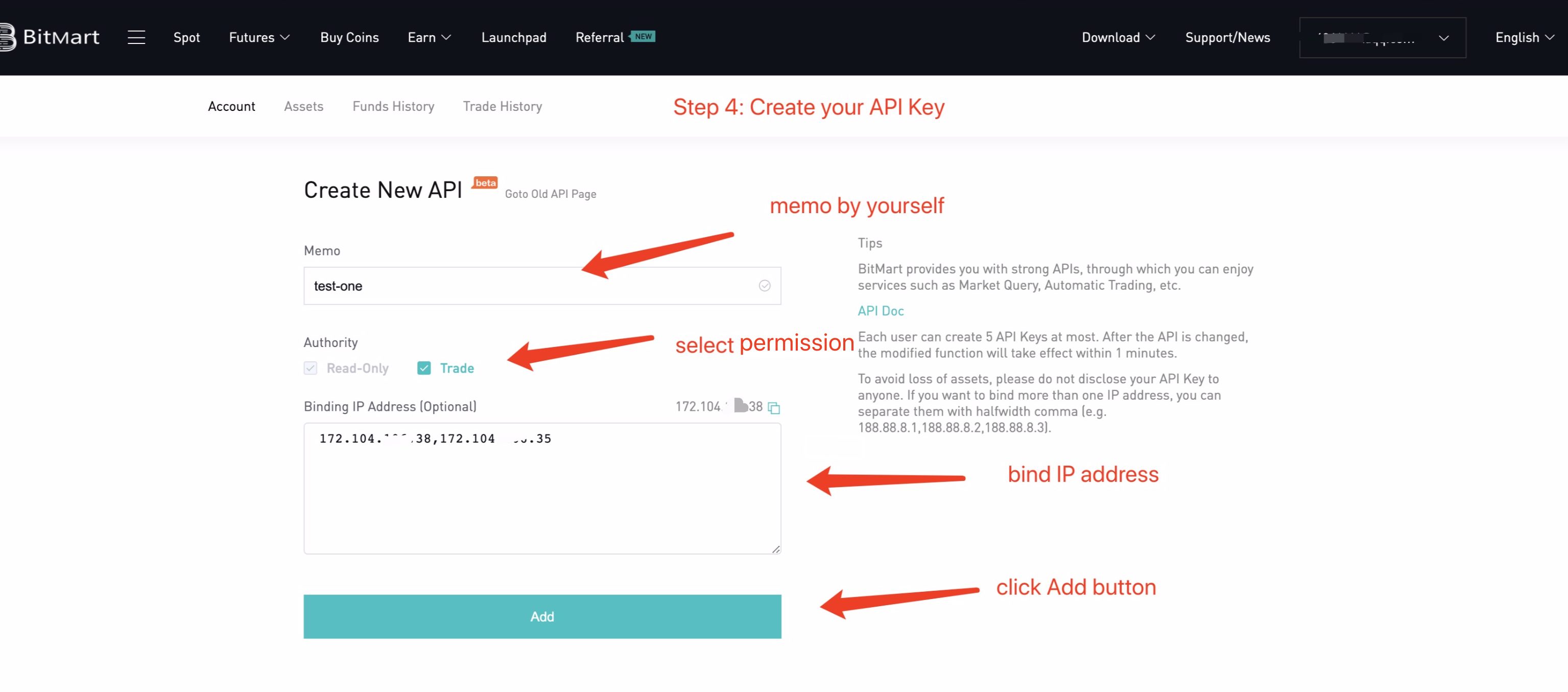
Task: Click the Memo input field
Action: [x=542, y=286]
